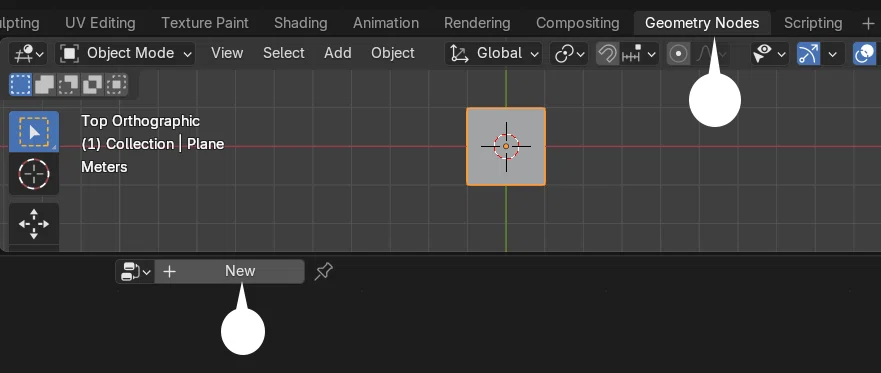Select the subtract selection mode icon

coord(69,85)
